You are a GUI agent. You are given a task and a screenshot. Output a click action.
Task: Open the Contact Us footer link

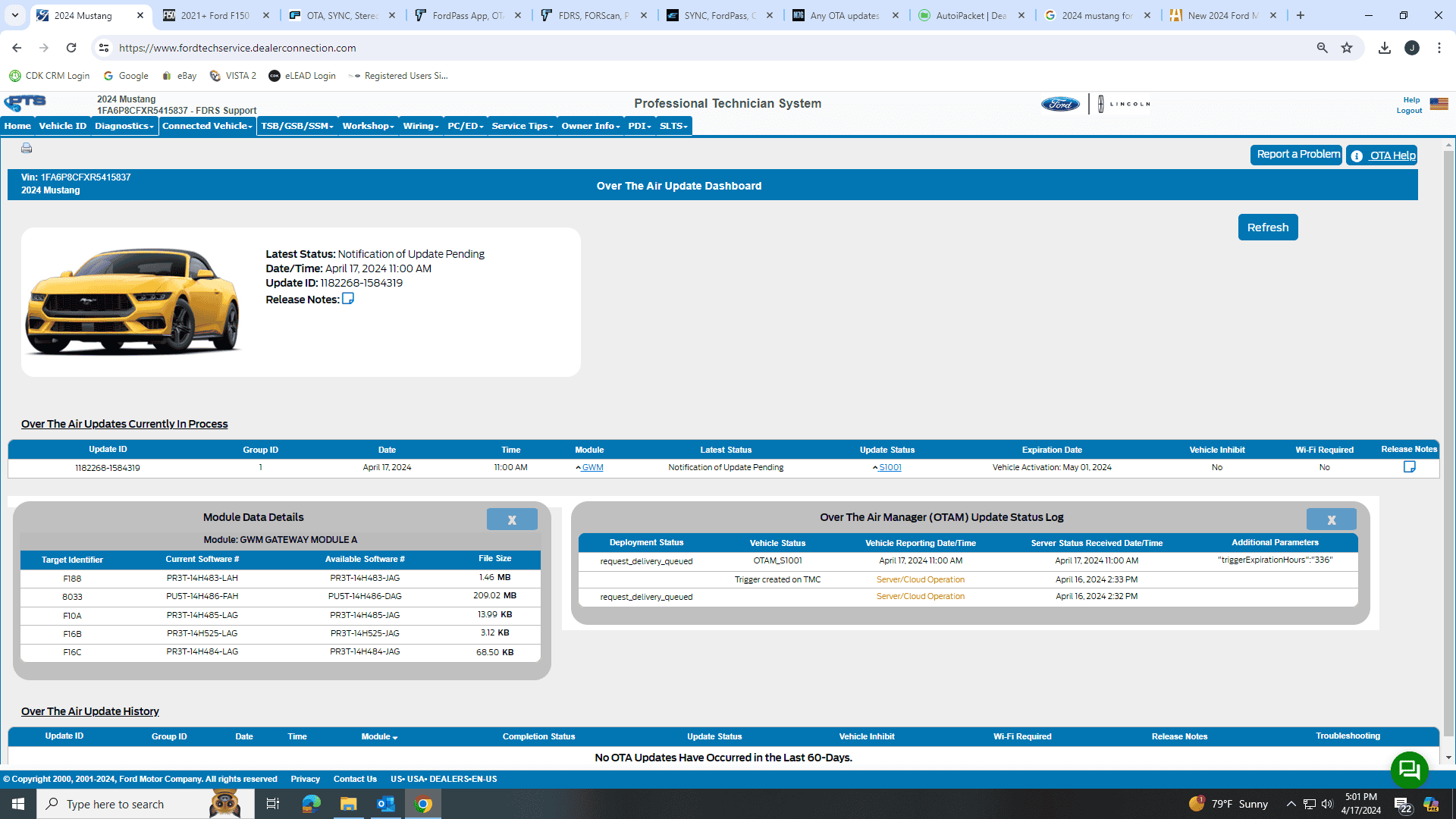click(355, 779)
